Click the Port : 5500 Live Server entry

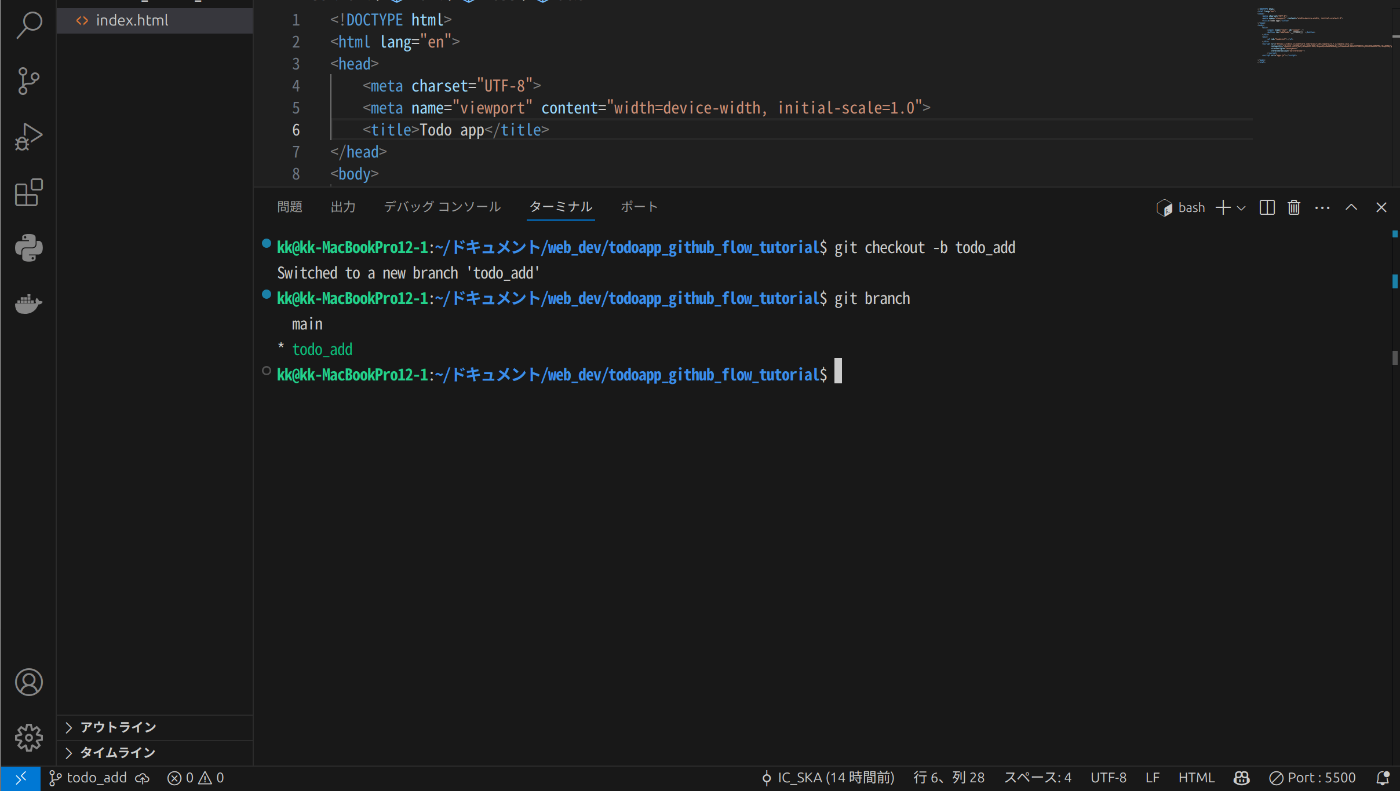(1312, 778)
